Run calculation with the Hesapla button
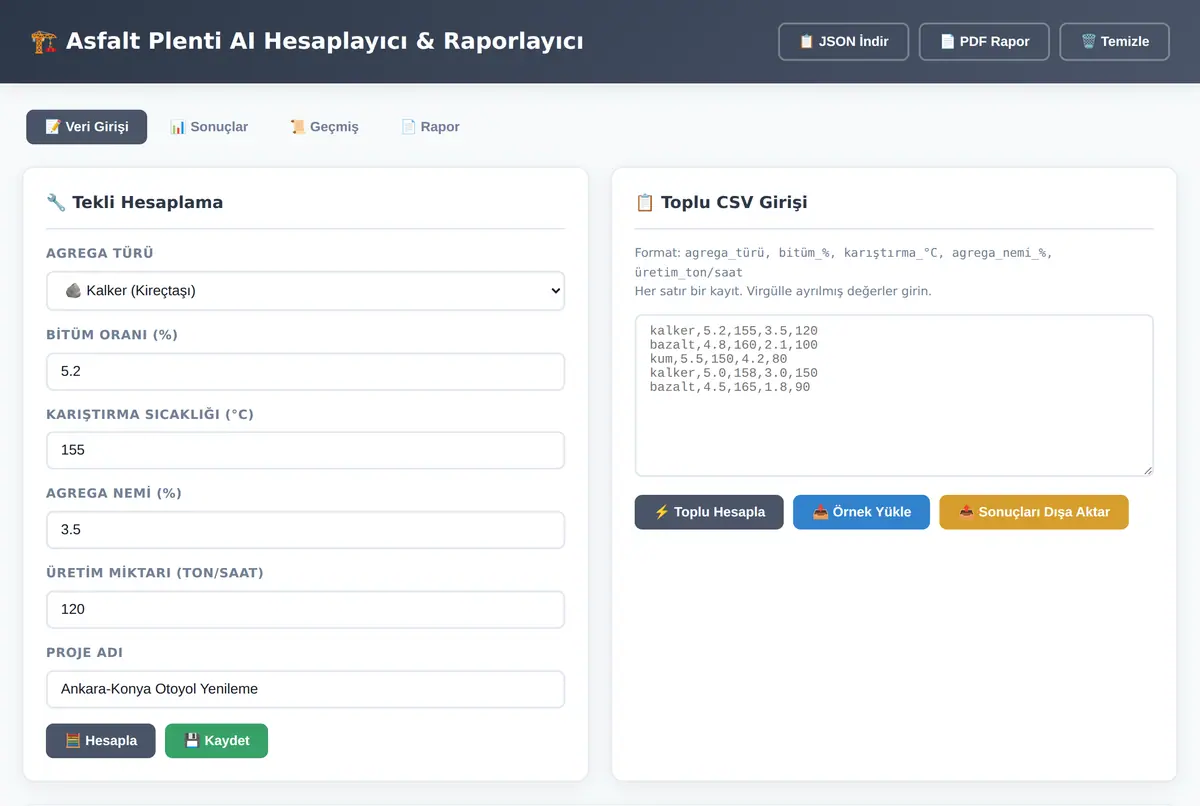This screenshot has width=1200, height=806. (100, 741)
